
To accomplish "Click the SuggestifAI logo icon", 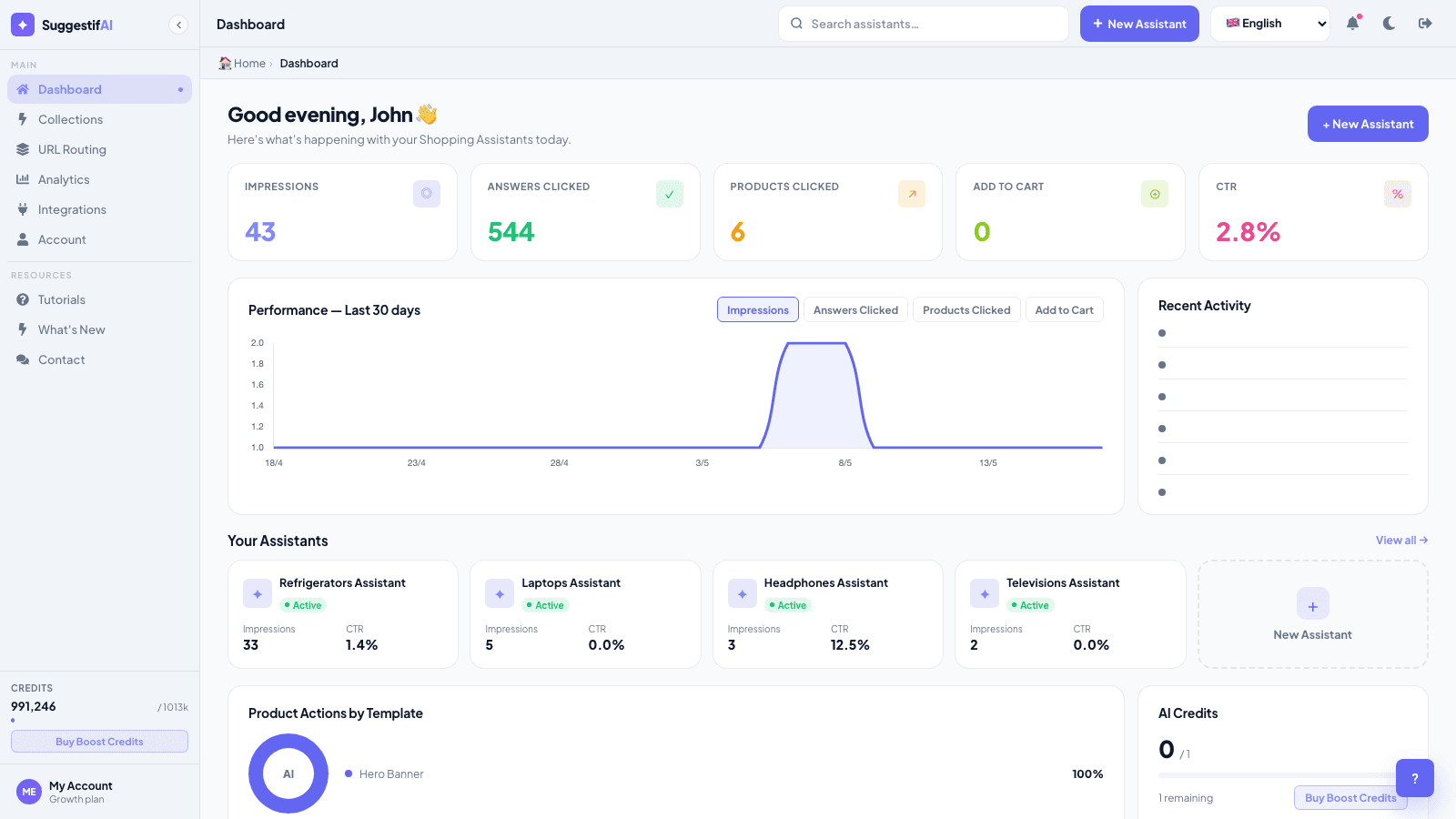I will click(23, 25).
